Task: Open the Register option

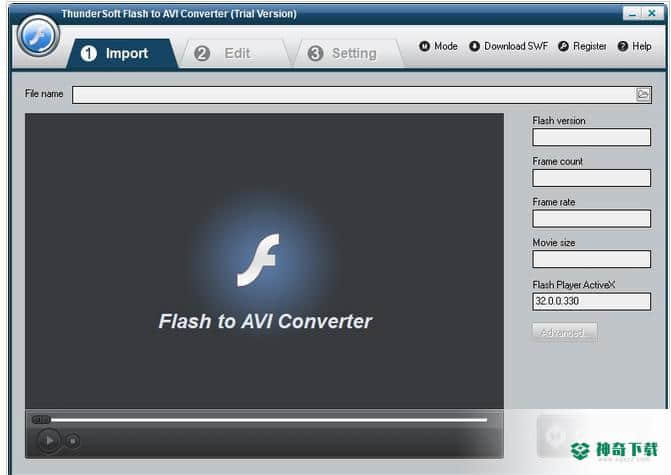Action: click(582, 46)
